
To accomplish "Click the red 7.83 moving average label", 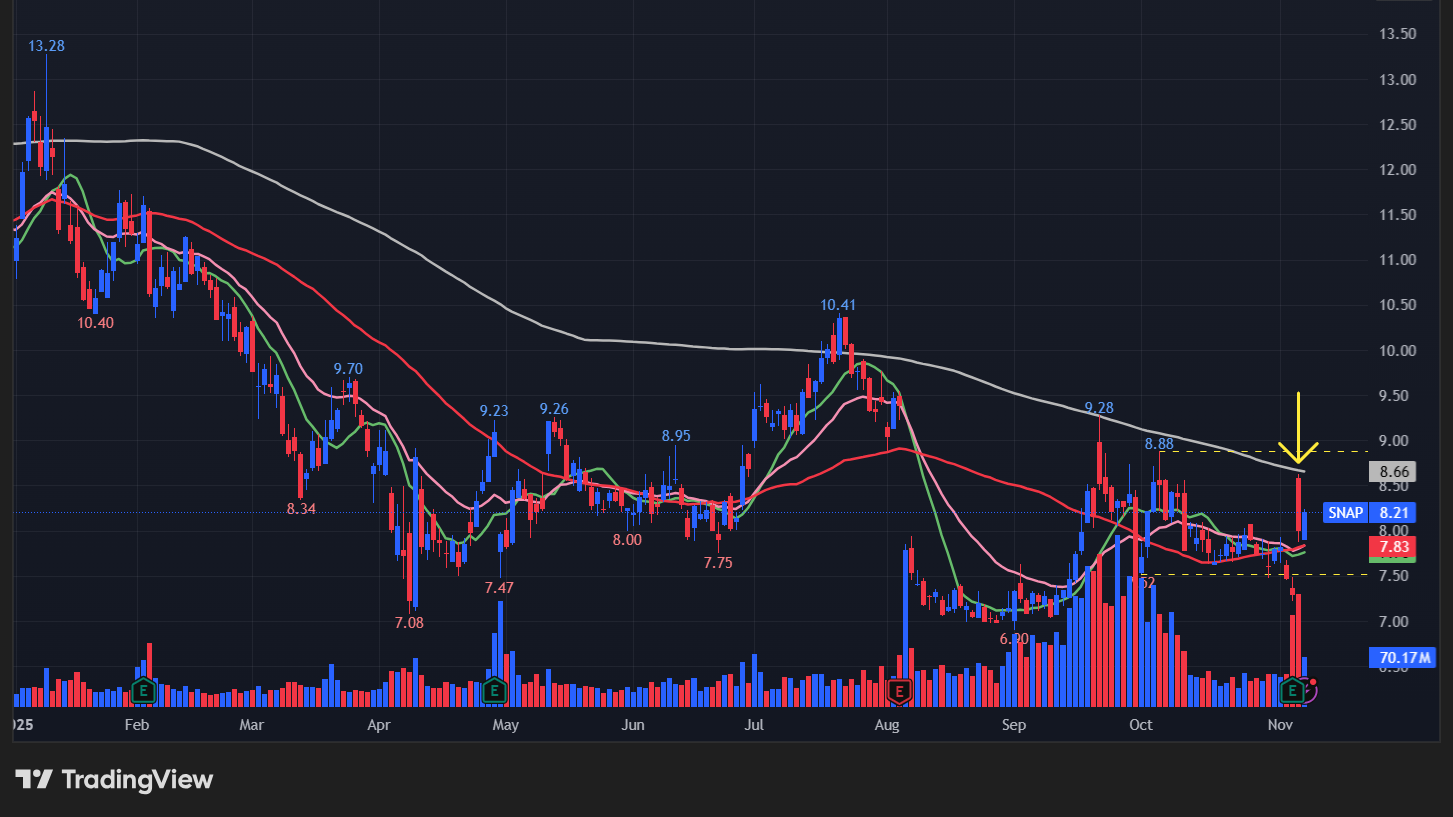I will 1394,547.
